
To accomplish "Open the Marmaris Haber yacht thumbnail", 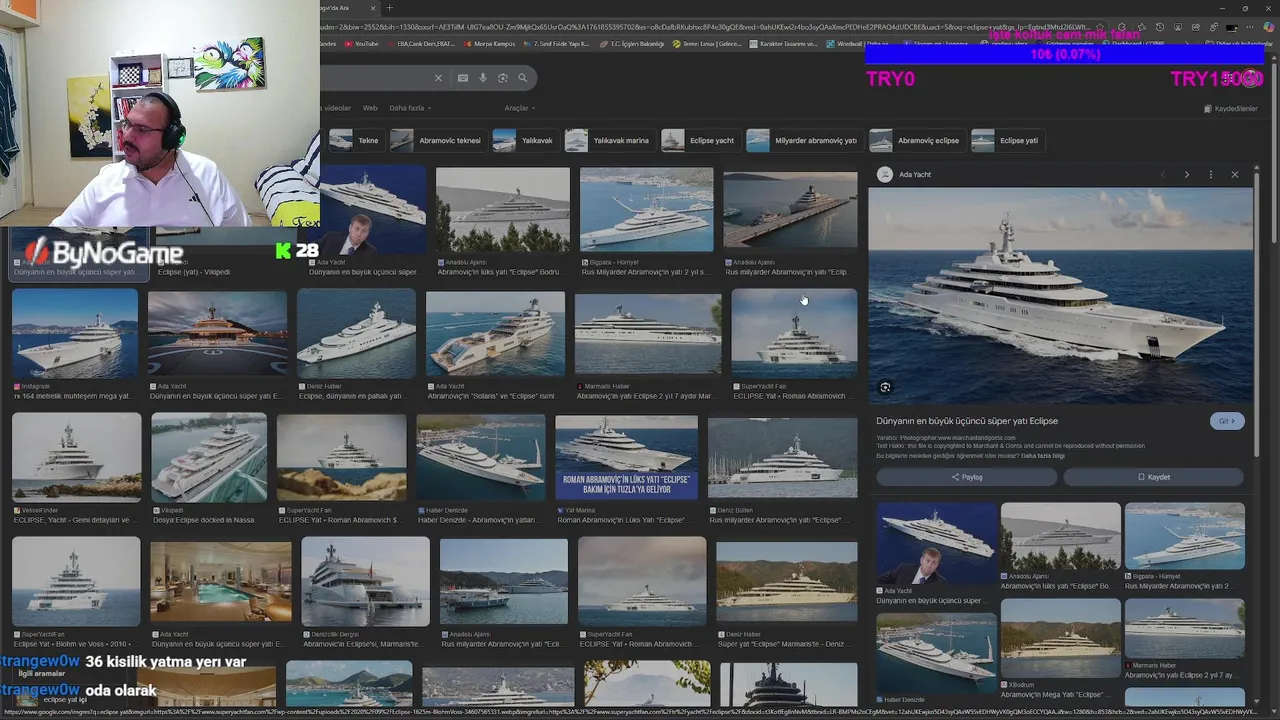I will (648, 333).
